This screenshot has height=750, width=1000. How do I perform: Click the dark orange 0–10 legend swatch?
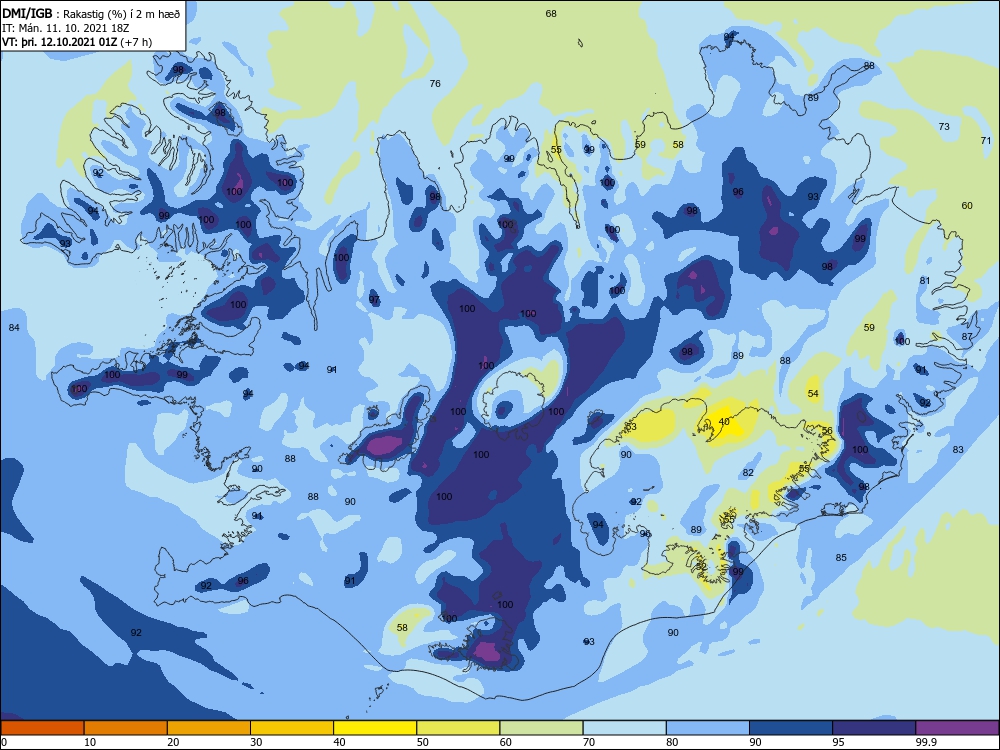42,728
